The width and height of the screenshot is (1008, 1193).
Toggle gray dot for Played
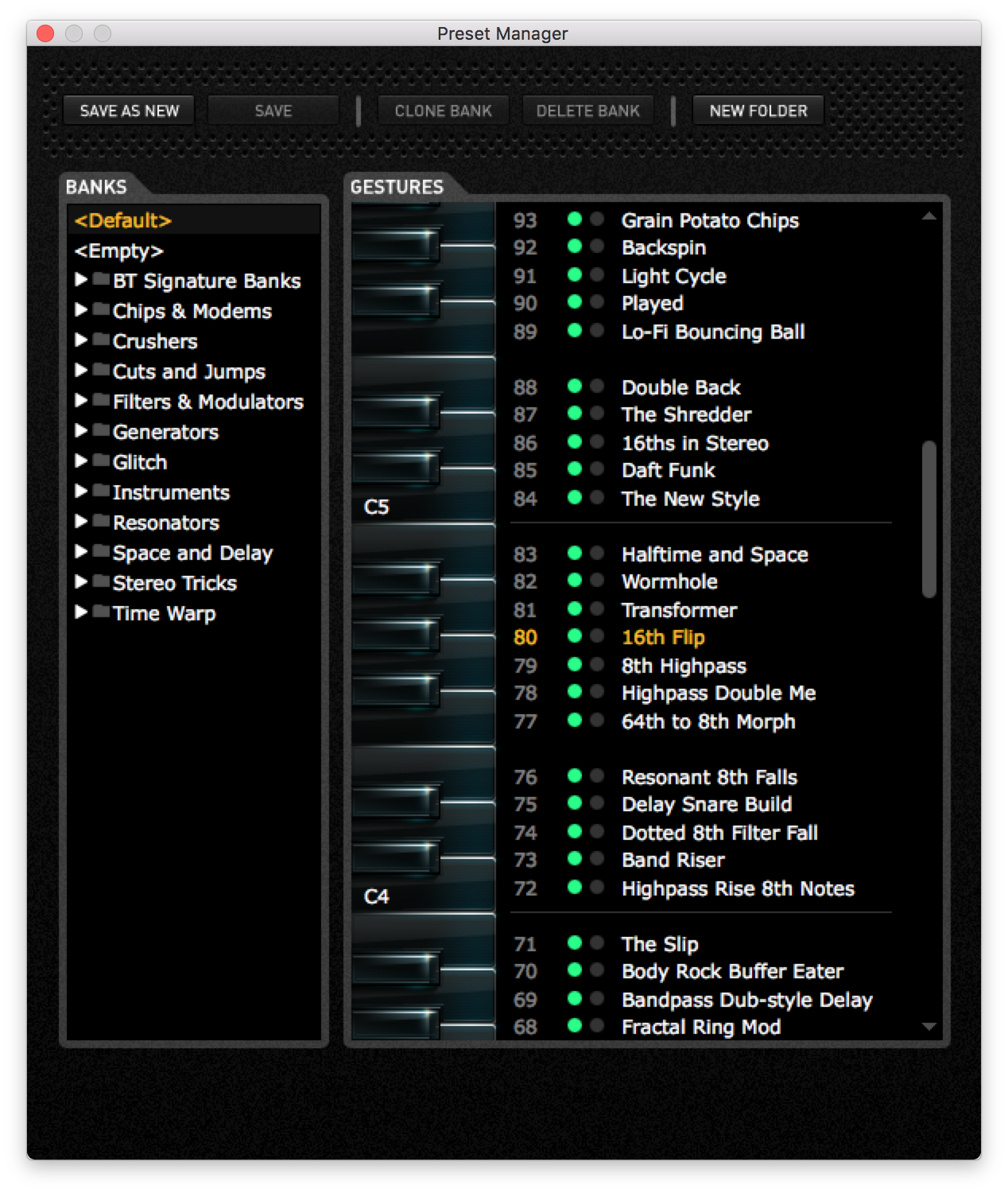pos(597,302)
